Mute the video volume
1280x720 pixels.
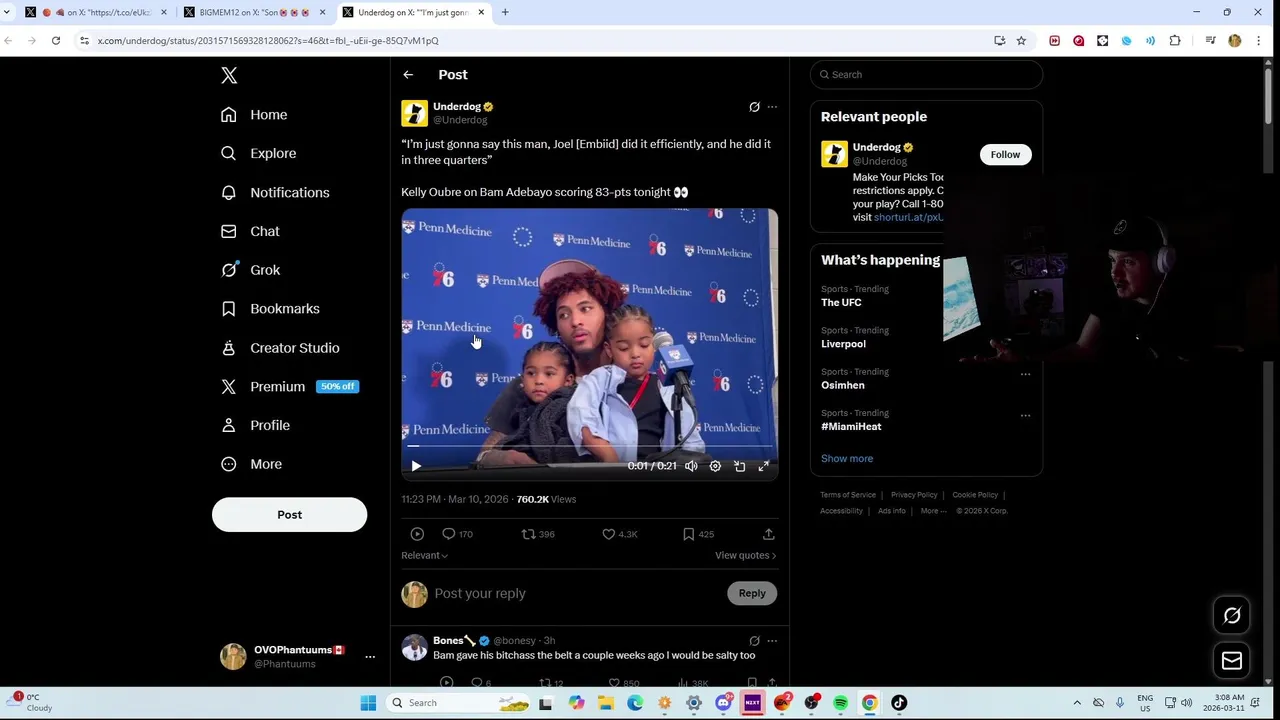pos(691,466)
